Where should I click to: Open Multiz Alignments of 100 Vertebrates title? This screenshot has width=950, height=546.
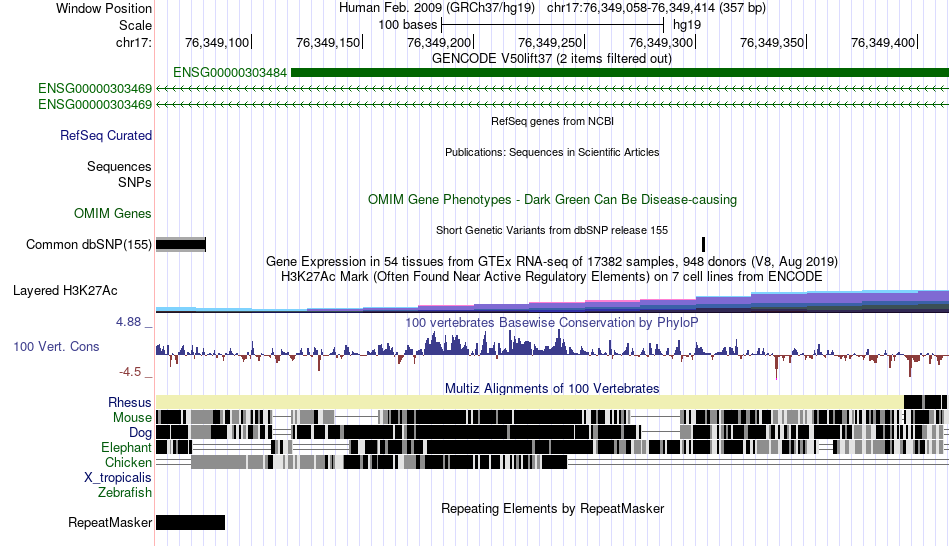552,388
